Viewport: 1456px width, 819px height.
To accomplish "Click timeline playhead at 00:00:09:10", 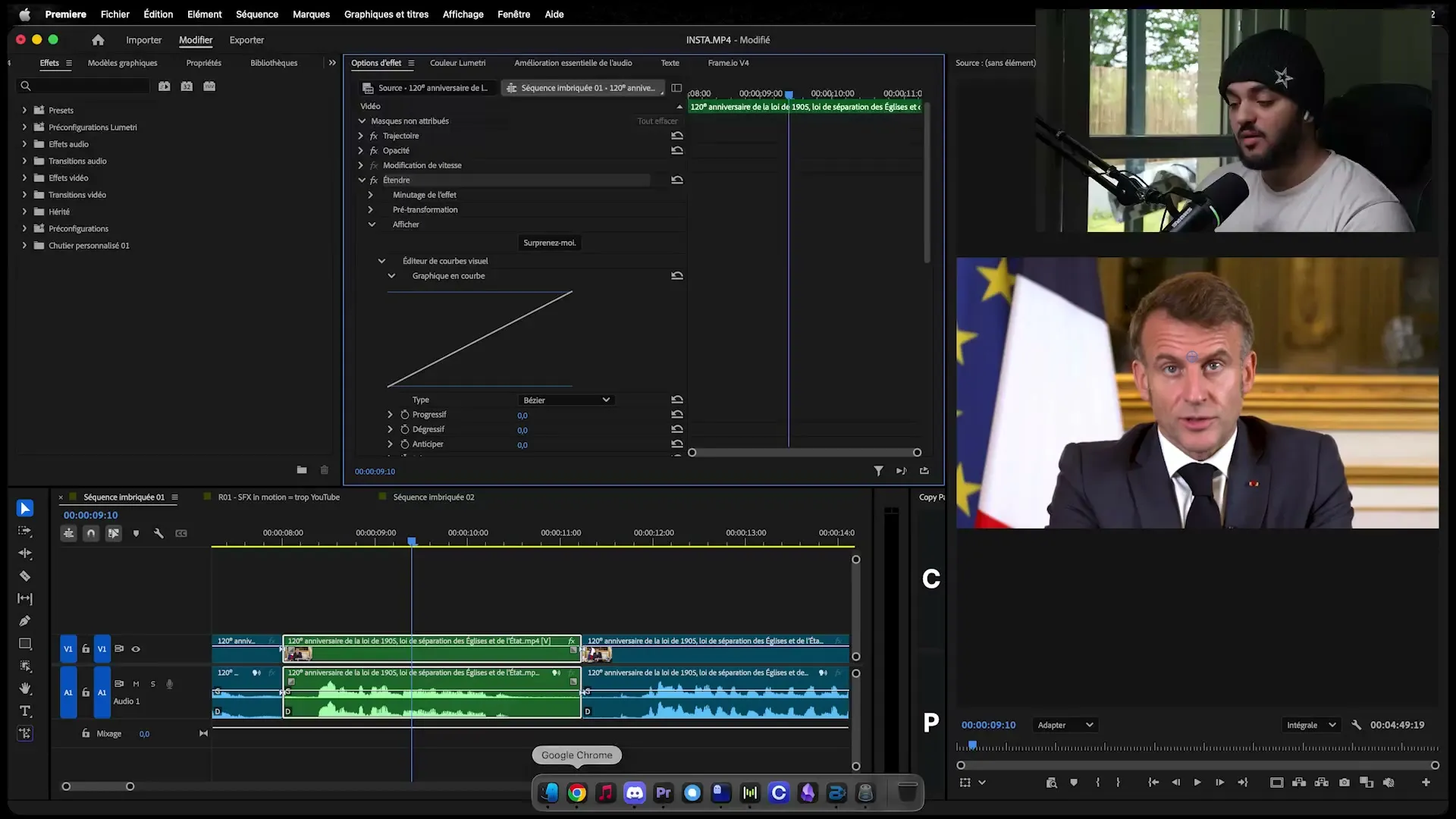I will pos(412,541).
